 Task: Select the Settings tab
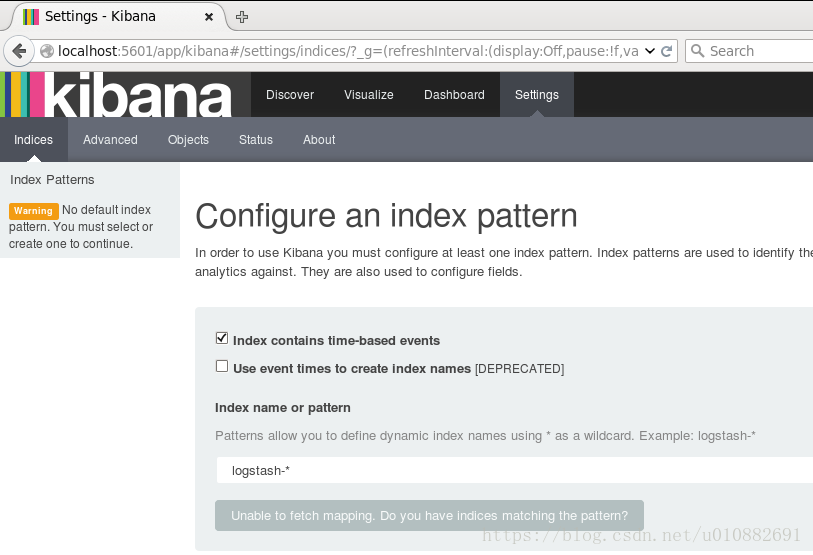537,94
